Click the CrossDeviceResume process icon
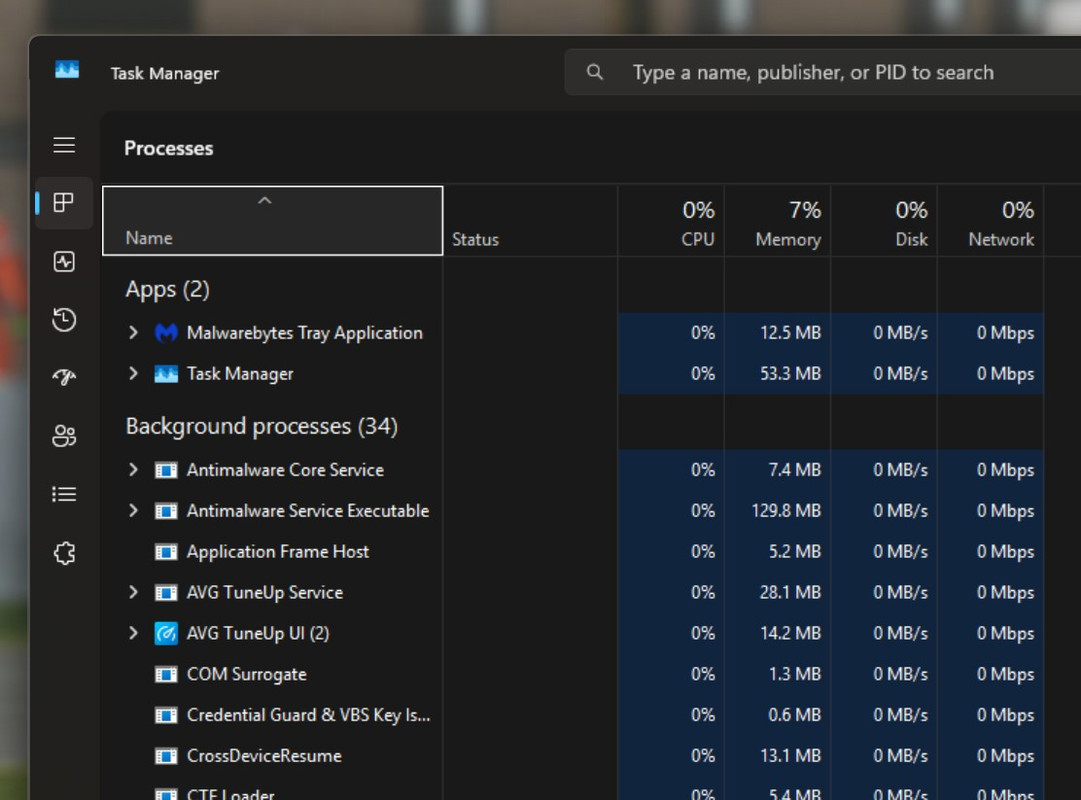1081x800 pixels. 166,756
